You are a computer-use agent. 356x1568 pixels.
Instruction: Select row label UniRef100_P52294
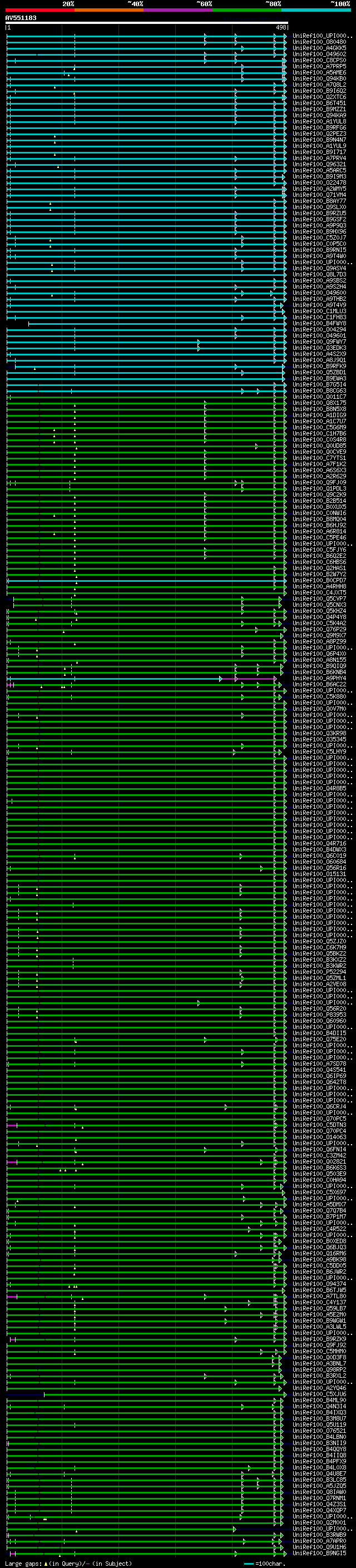pos(319,972)
